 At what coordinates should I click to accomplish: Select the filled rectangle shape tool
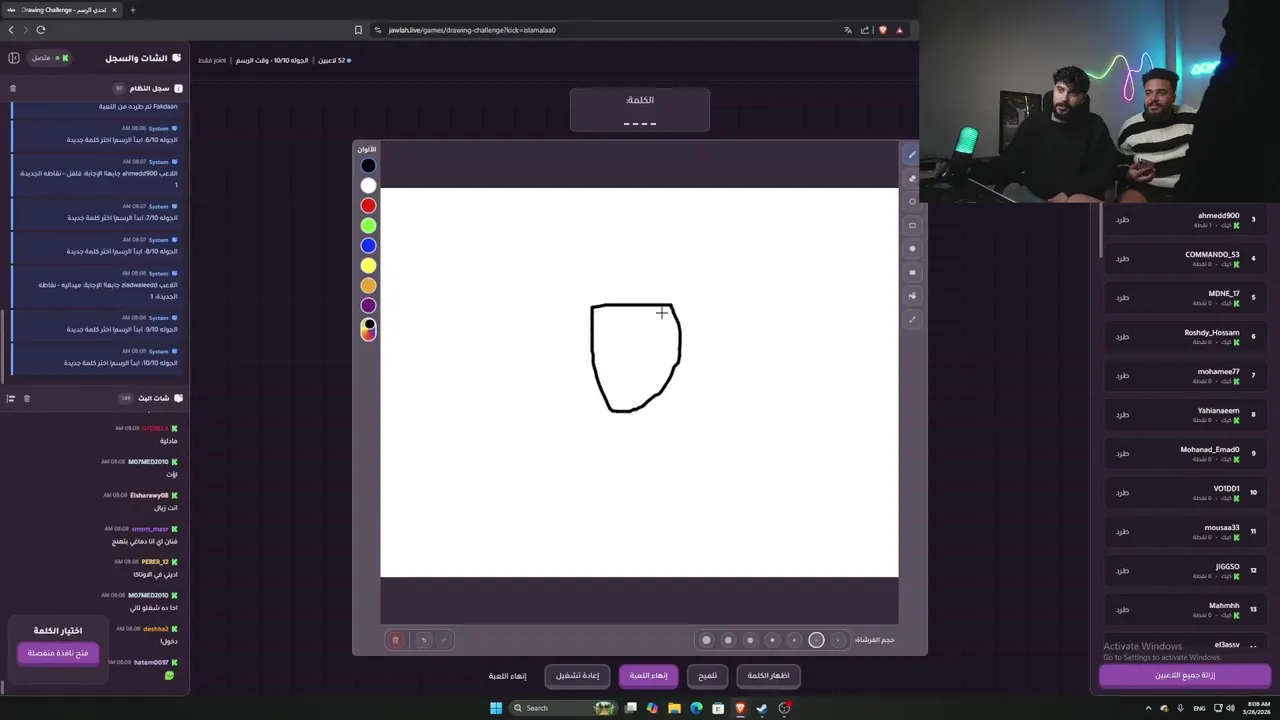tap(911, 272)
